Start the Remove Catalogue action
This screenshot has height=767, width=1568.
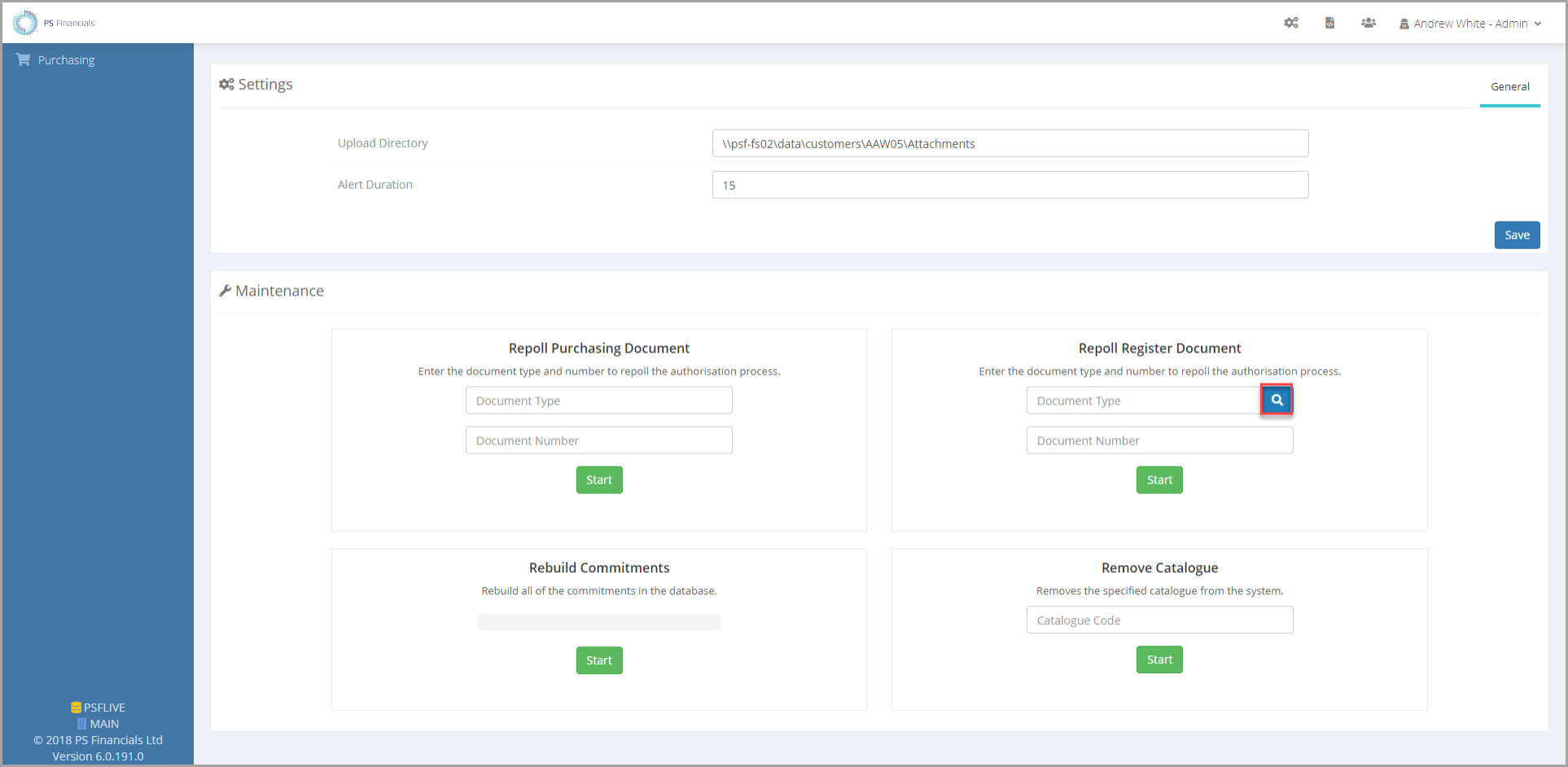tap(1159, 660)
